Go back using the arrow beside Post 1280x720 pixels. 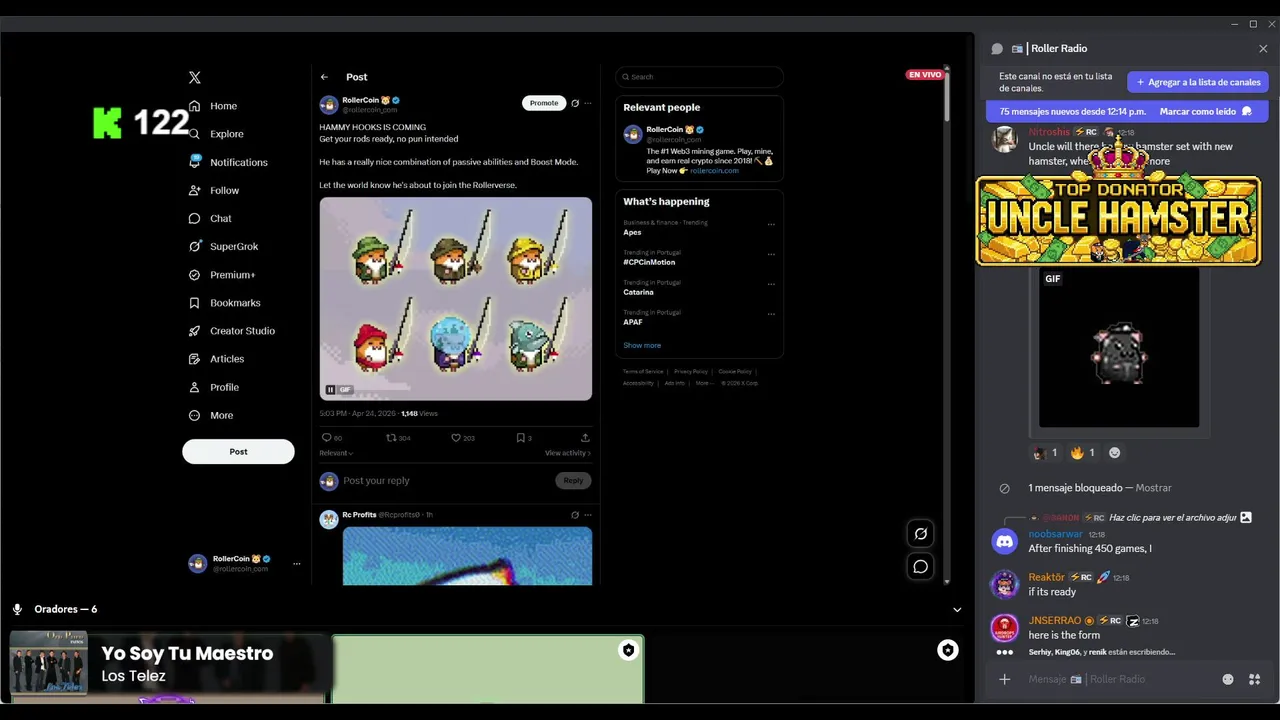[x=324, y=77]
